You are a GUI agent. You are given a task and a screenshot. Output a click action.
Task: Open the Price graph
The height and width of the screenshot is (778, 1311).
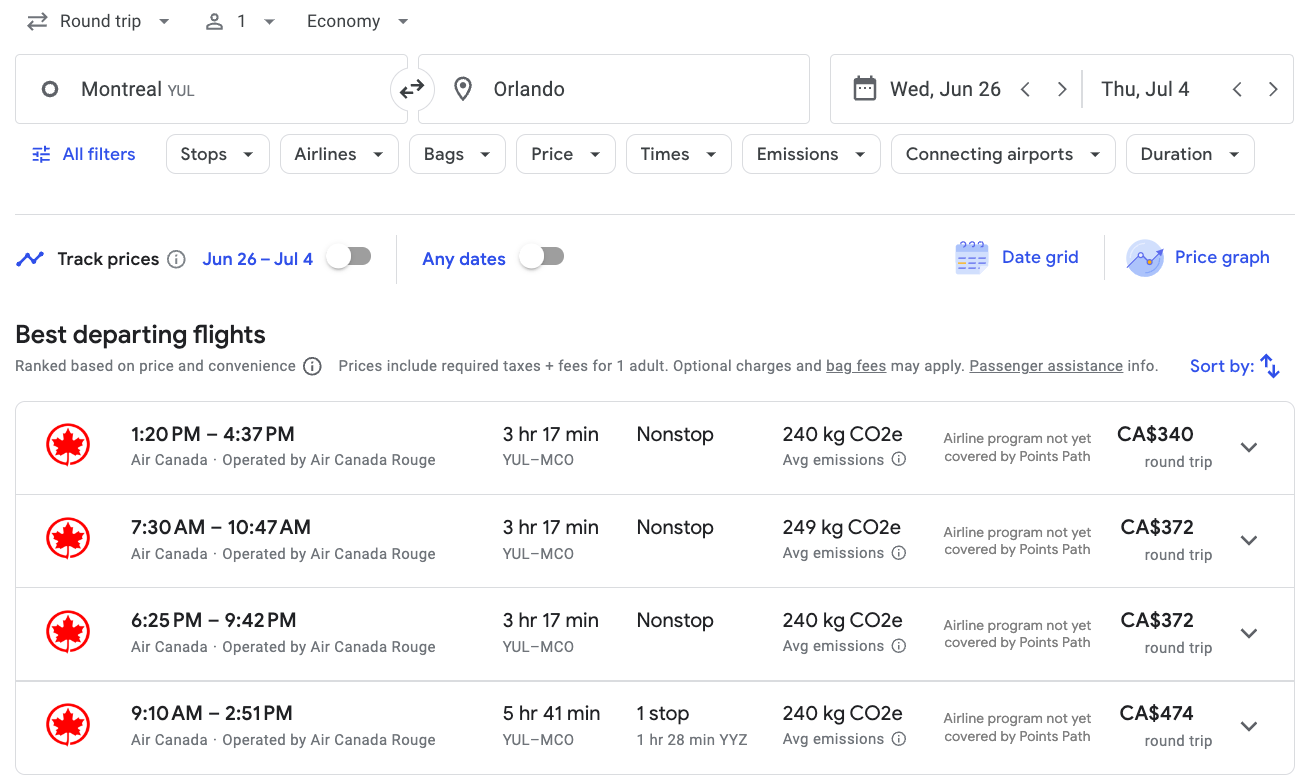[x=1198, y=258]
